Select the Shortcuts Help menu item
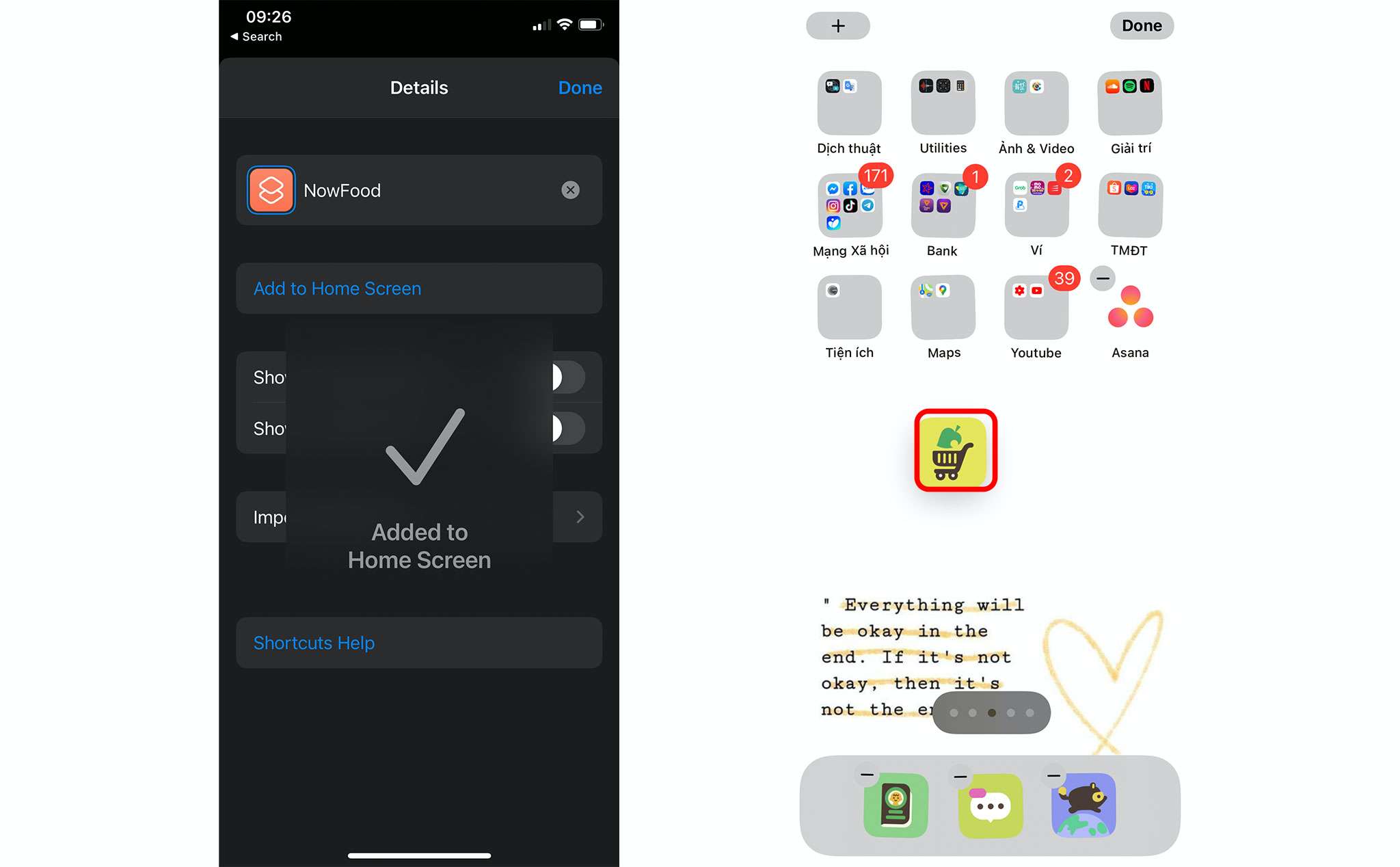This screenshot has height=867, width=1400. [x=419, y=642]
